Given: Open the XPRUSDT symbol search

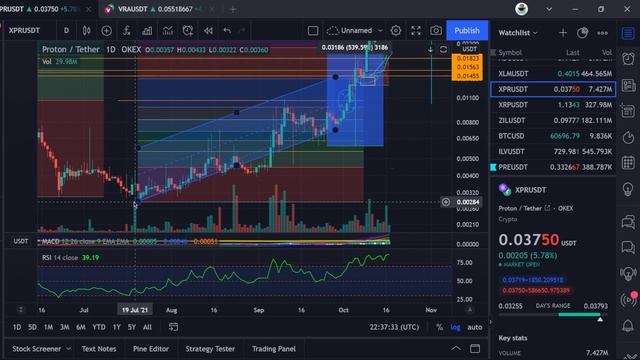Looking at the screenshot, I should click(24, 31).
